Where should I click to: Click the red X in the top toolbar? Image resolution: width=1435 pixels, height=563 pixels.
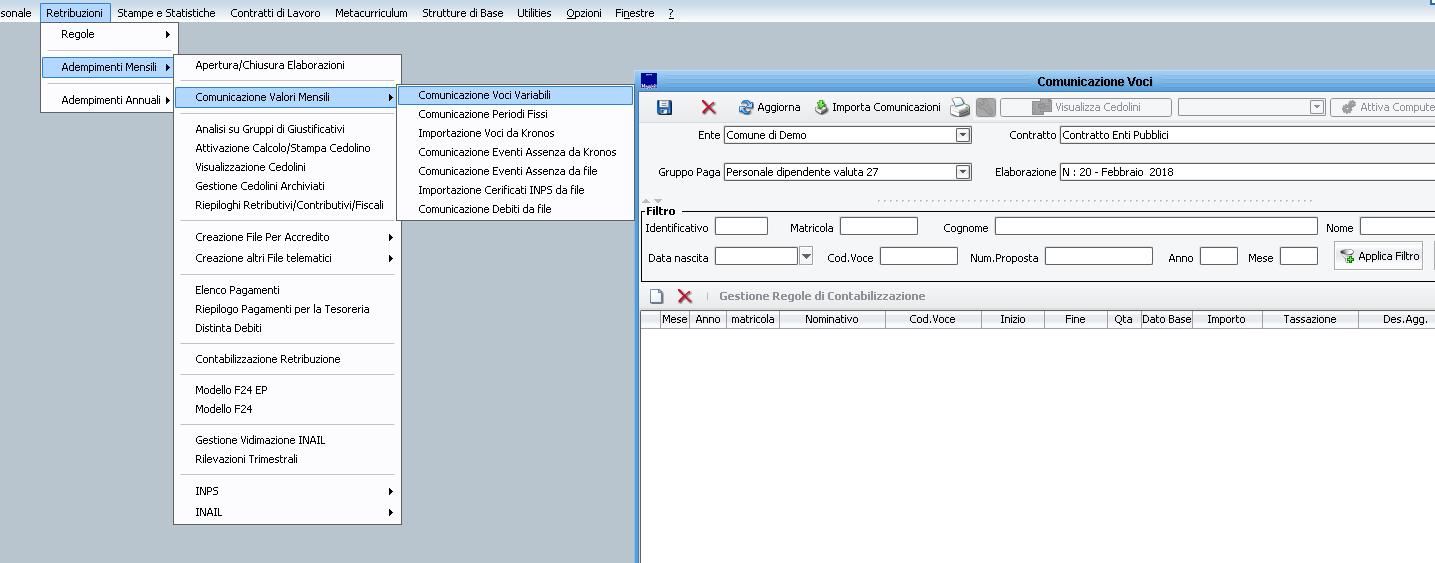coord(709,107)
